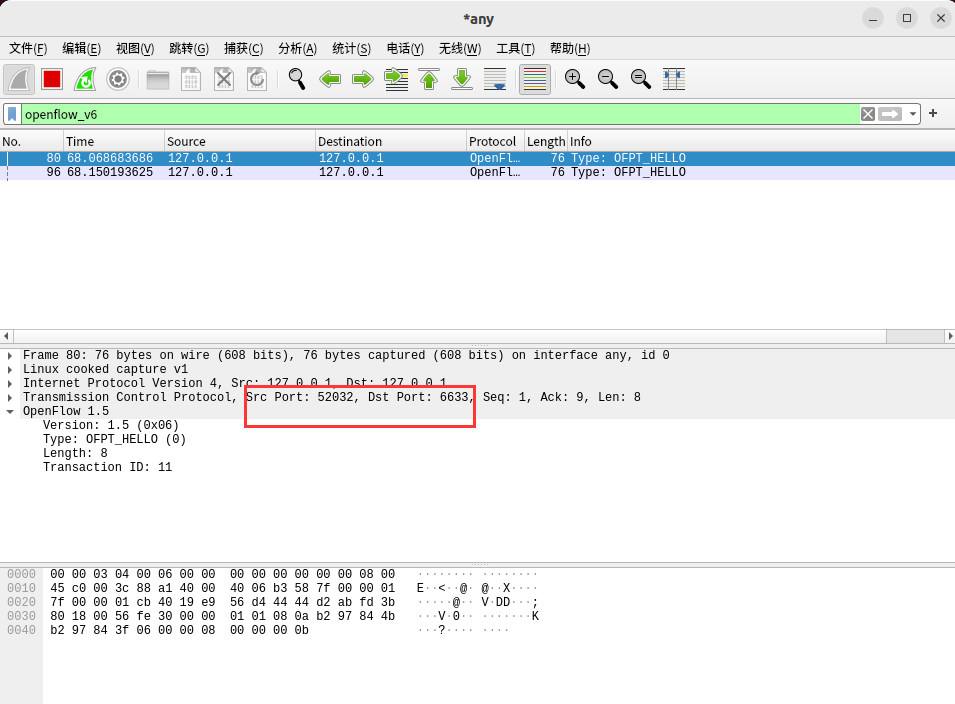Open the 帮助(H) menu

tap(569, 49)
